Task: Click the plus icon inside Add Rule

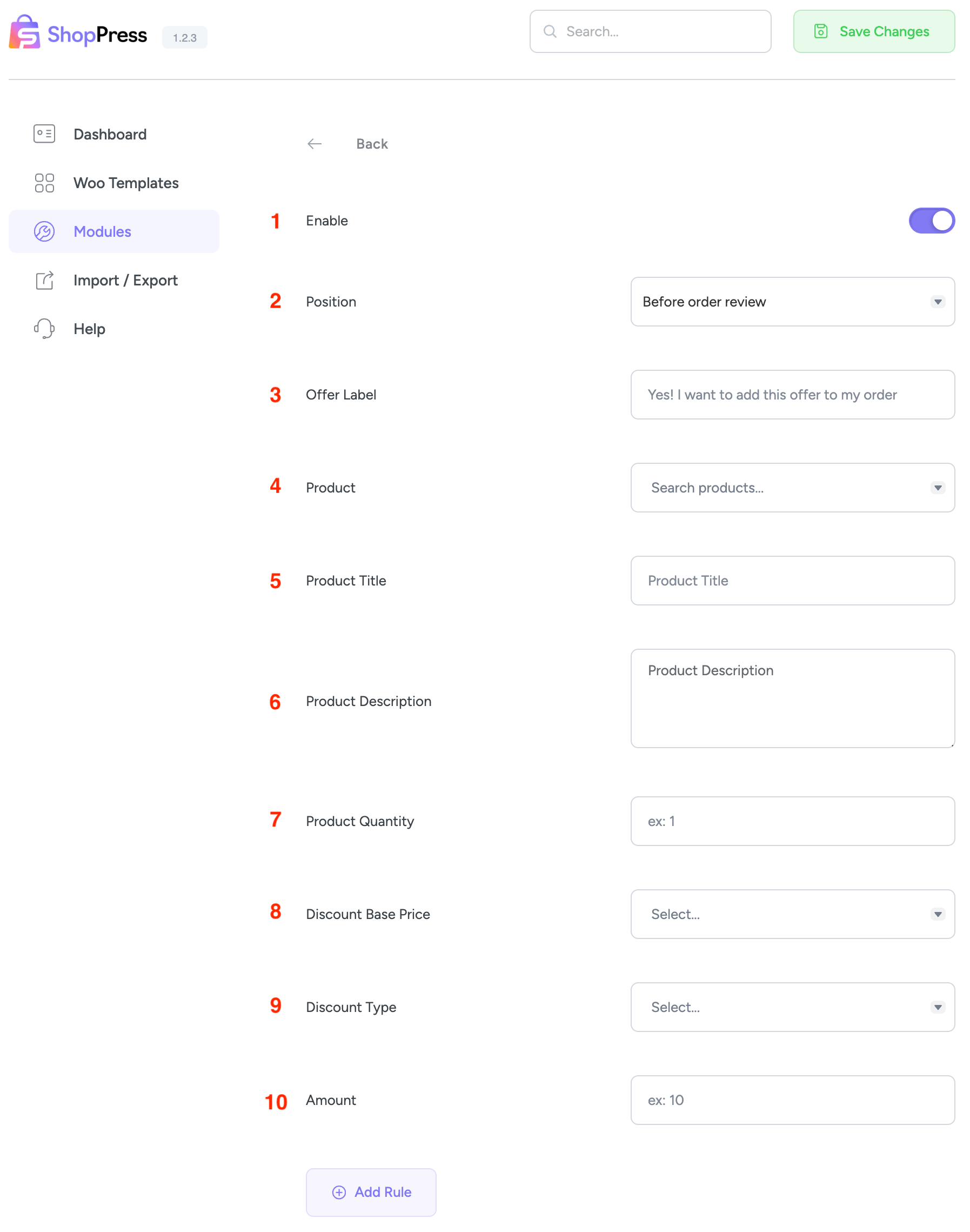Action: click(339, 1192)
